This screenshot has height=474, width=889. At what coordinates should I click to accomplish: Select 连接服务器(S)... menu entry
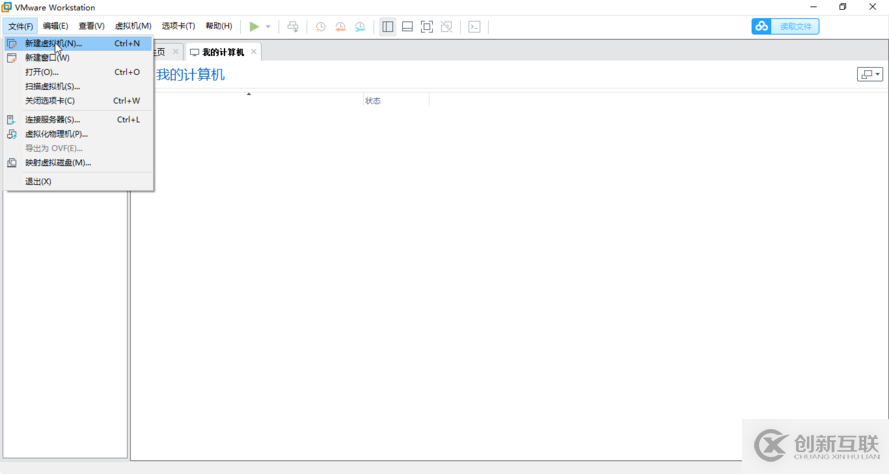[x=78, y=120]
